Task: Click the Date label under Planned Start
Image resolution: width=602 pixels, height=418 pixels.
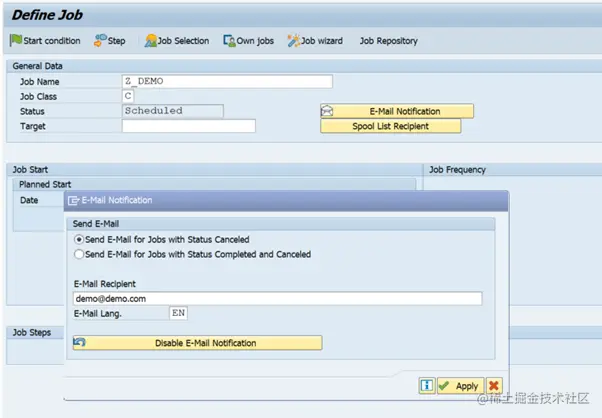Action: coord(29,200)
